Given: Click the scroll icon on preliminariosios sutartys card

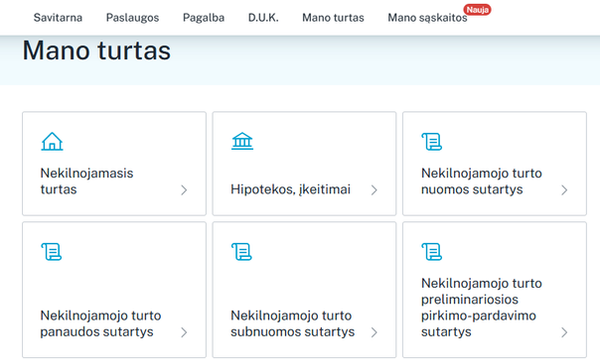Looking at the screenshot, I should [432, 251].
